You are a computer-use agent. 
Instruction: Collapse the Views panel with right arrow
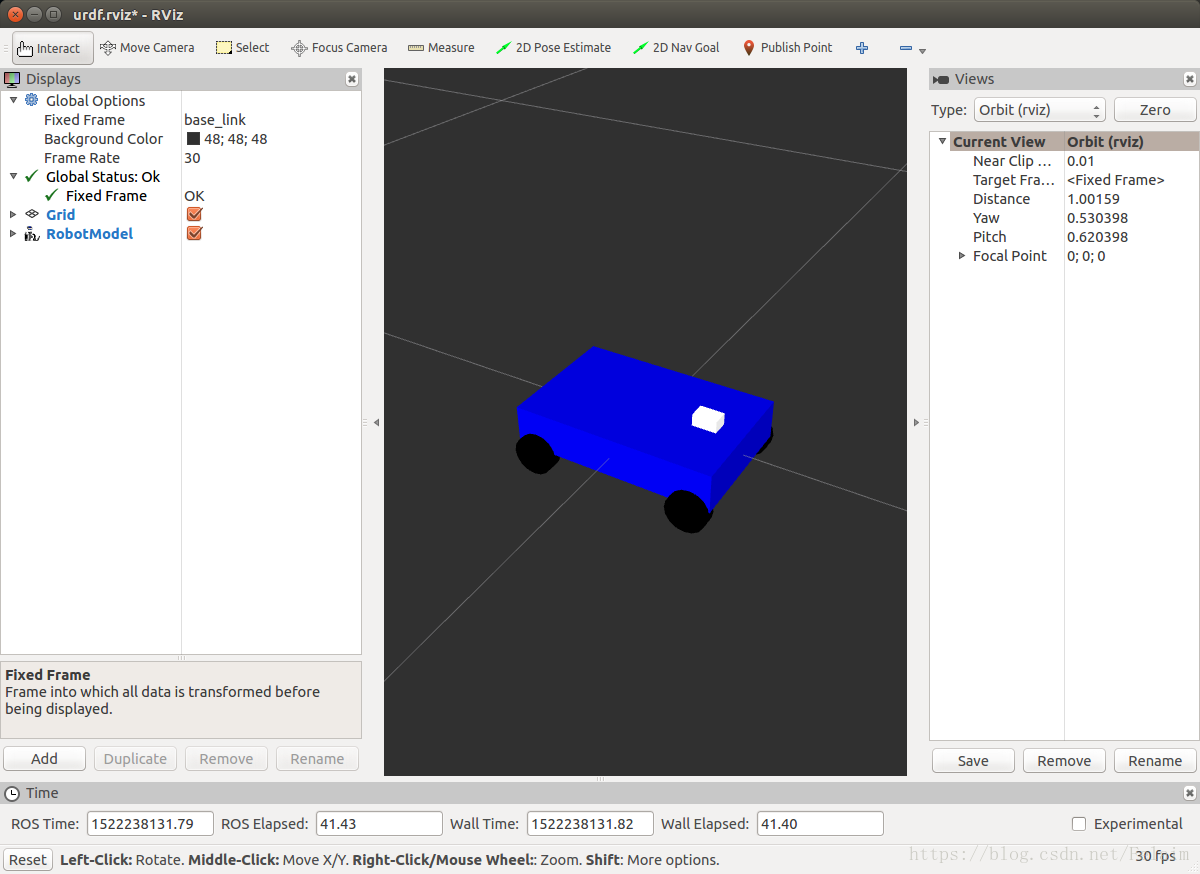tap(916, 423)
